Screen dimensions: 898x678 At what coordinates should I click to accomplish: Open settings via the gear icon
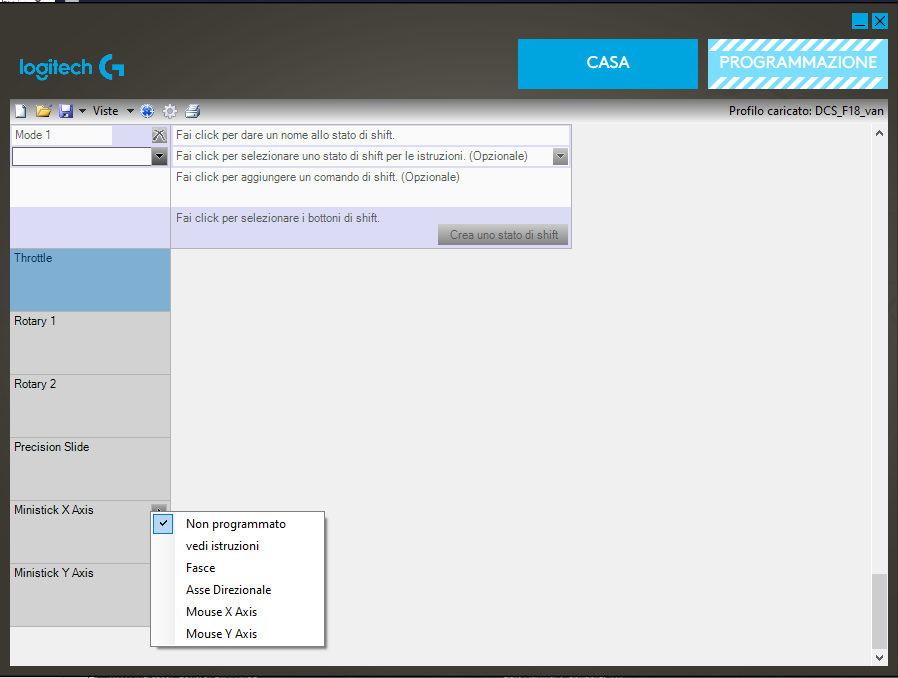(170, 111)
